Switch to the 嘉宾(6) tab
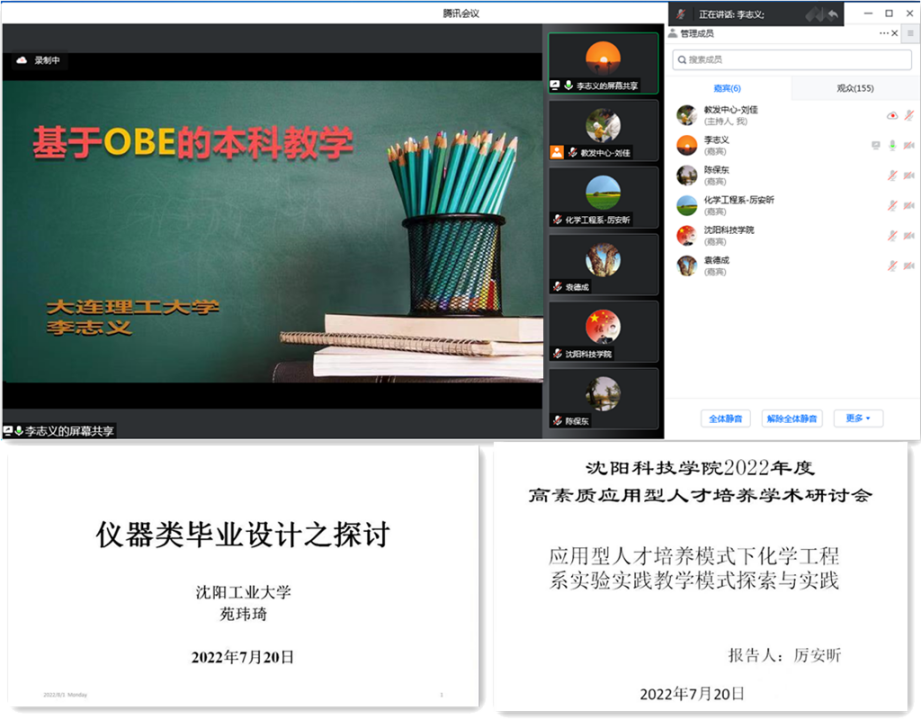 (727, 88)
